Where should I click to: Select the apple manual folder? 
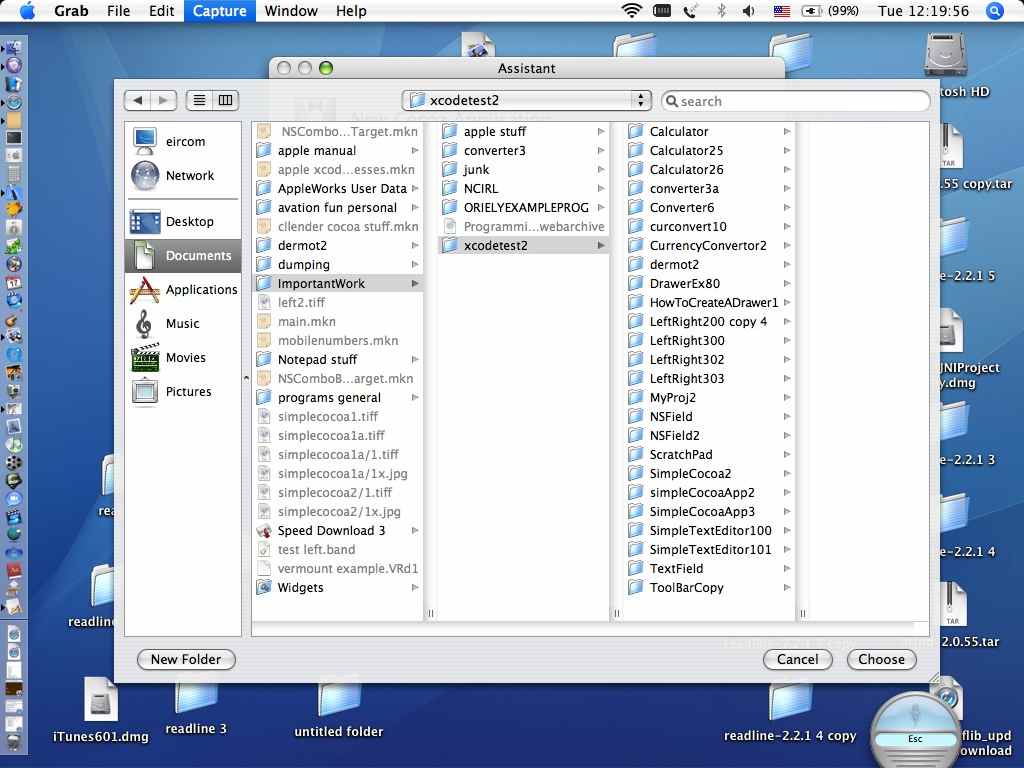[337, 150]
